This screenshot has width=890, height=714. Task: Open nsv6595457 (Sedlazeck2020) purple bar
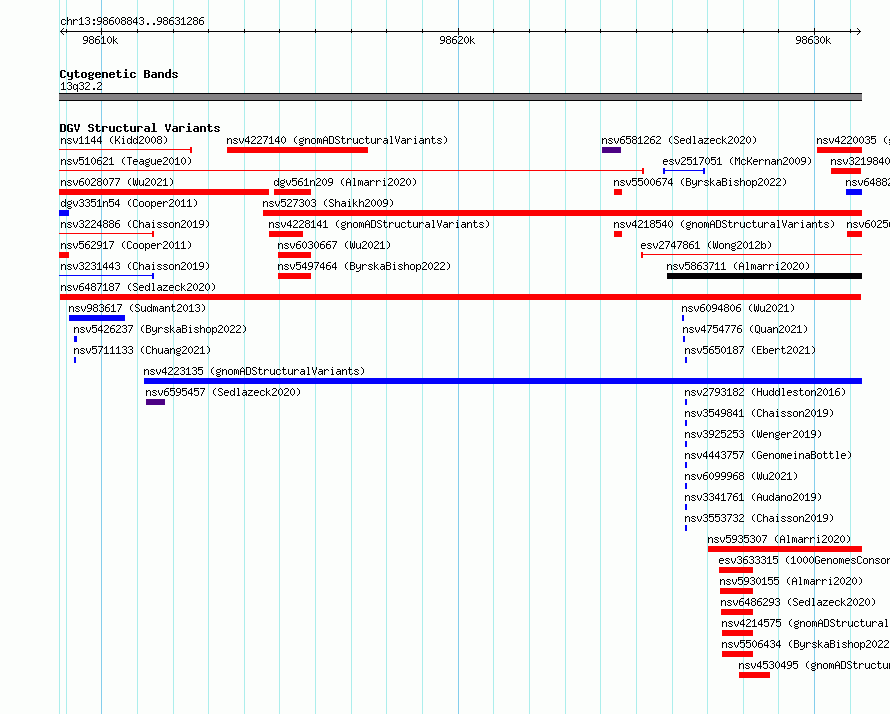point(156,402)
